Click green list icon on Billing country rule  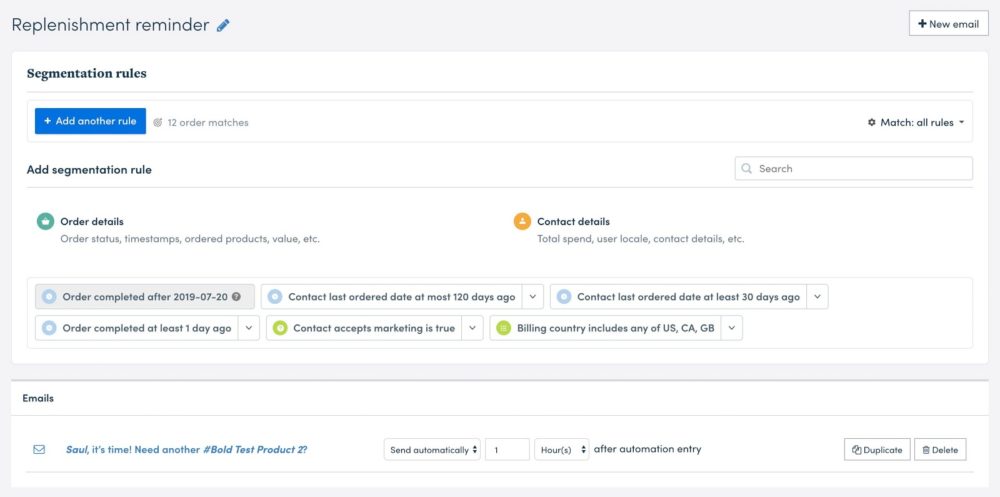[x=504, y=328]
